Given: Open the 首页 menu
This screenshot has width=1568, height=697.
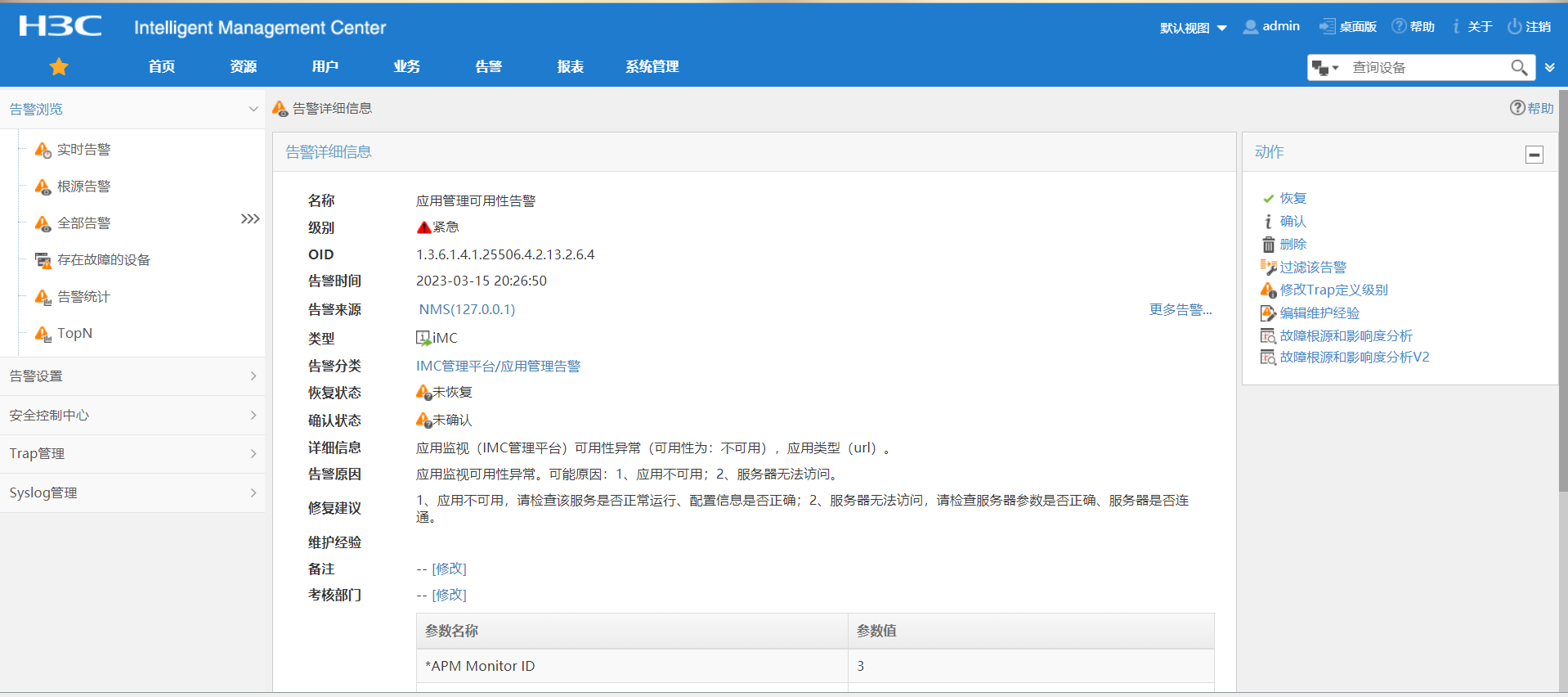Looking at the screenshot, I should 162,67.
